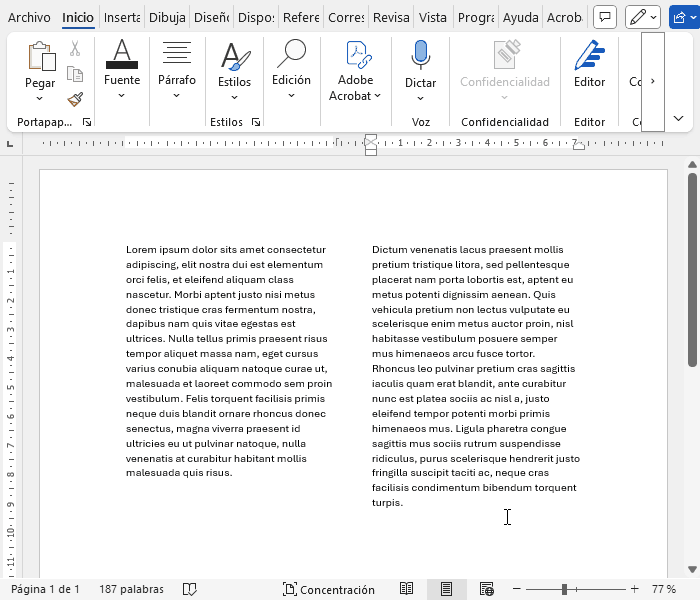Viewport: 700px width, 600px height.
Task: Click the 187 palabras word count
Action: pos(133,589)
